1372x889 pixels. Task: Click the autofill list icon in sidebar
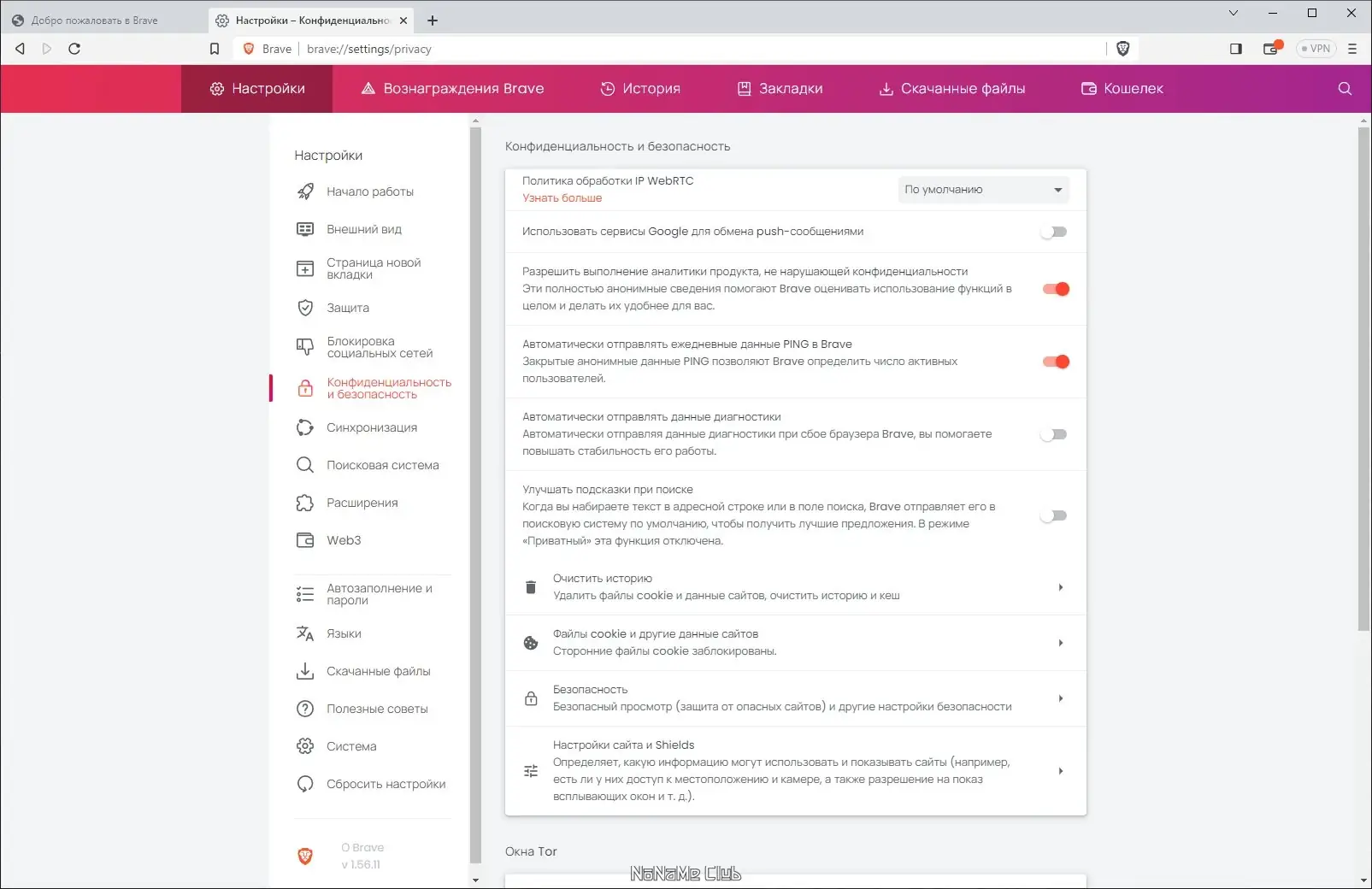click(x=305, y=594)
